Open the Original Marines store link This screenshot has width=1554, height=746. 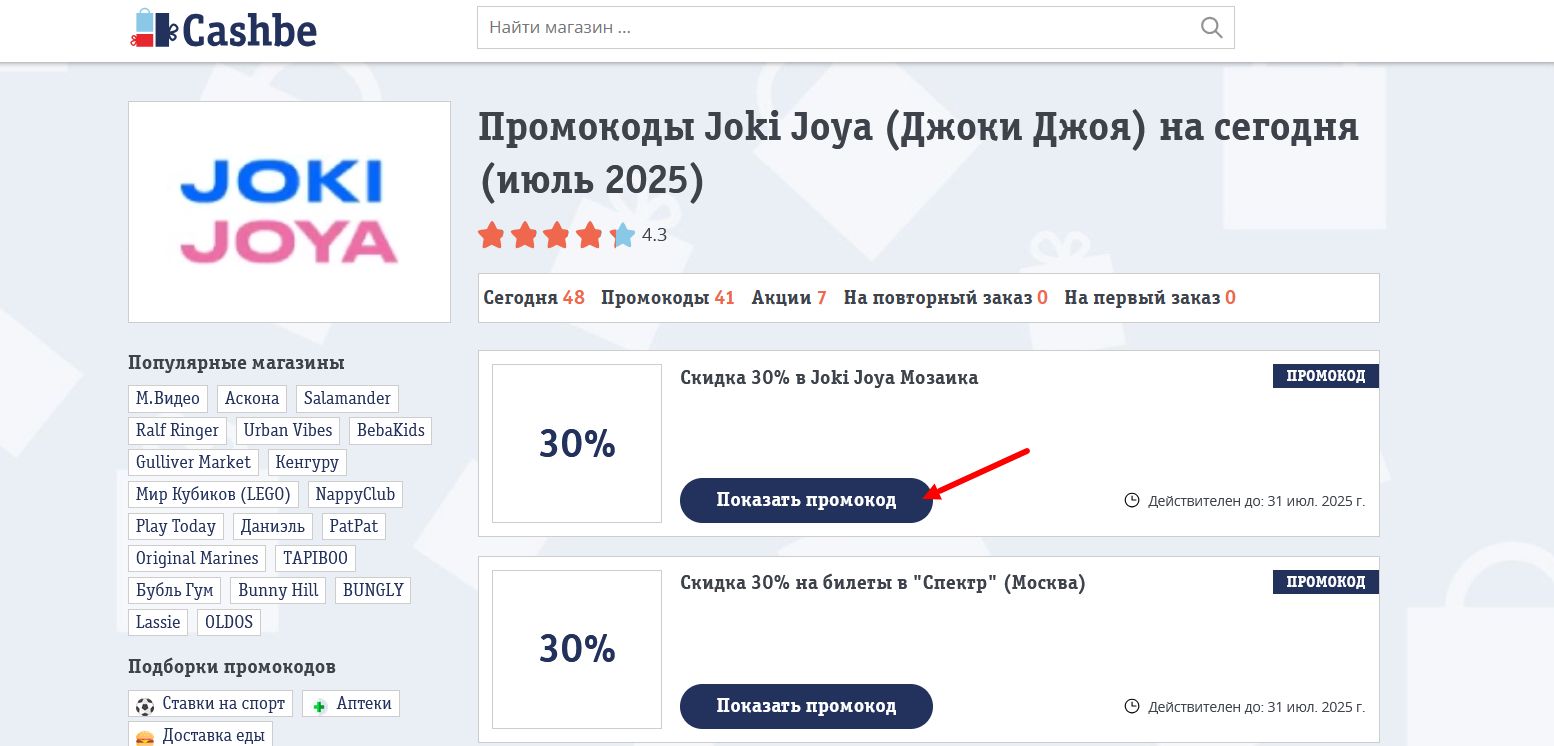pyautogui.click(x=197, y=558)
